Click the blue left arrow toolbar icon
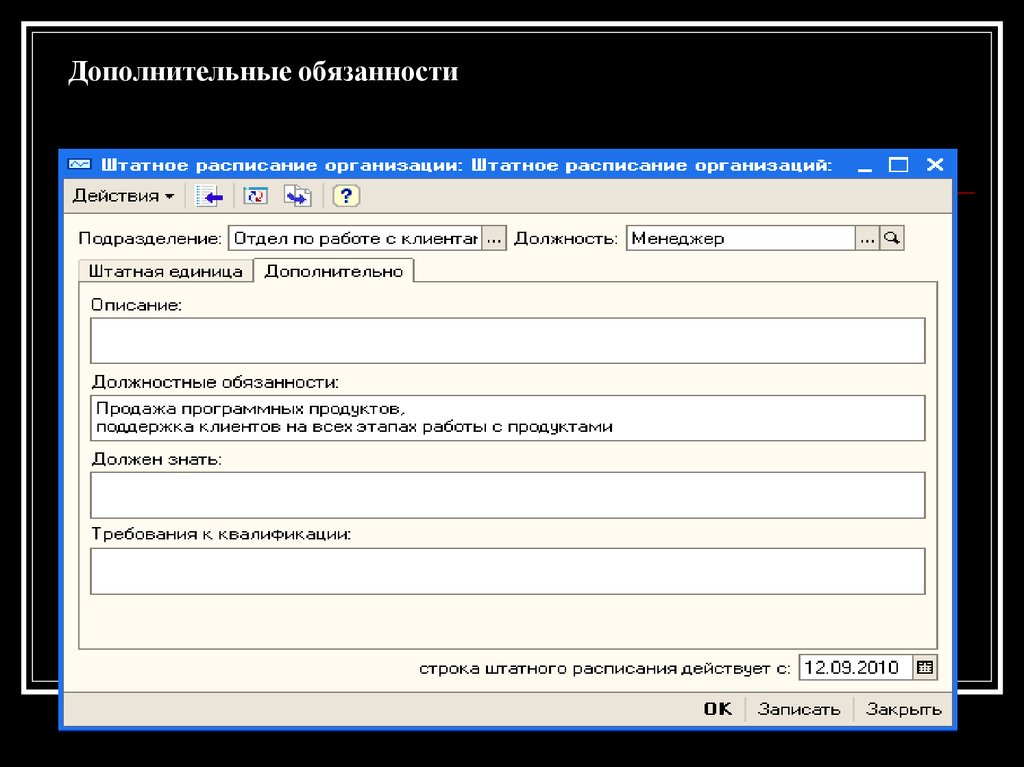 [209, 196]
